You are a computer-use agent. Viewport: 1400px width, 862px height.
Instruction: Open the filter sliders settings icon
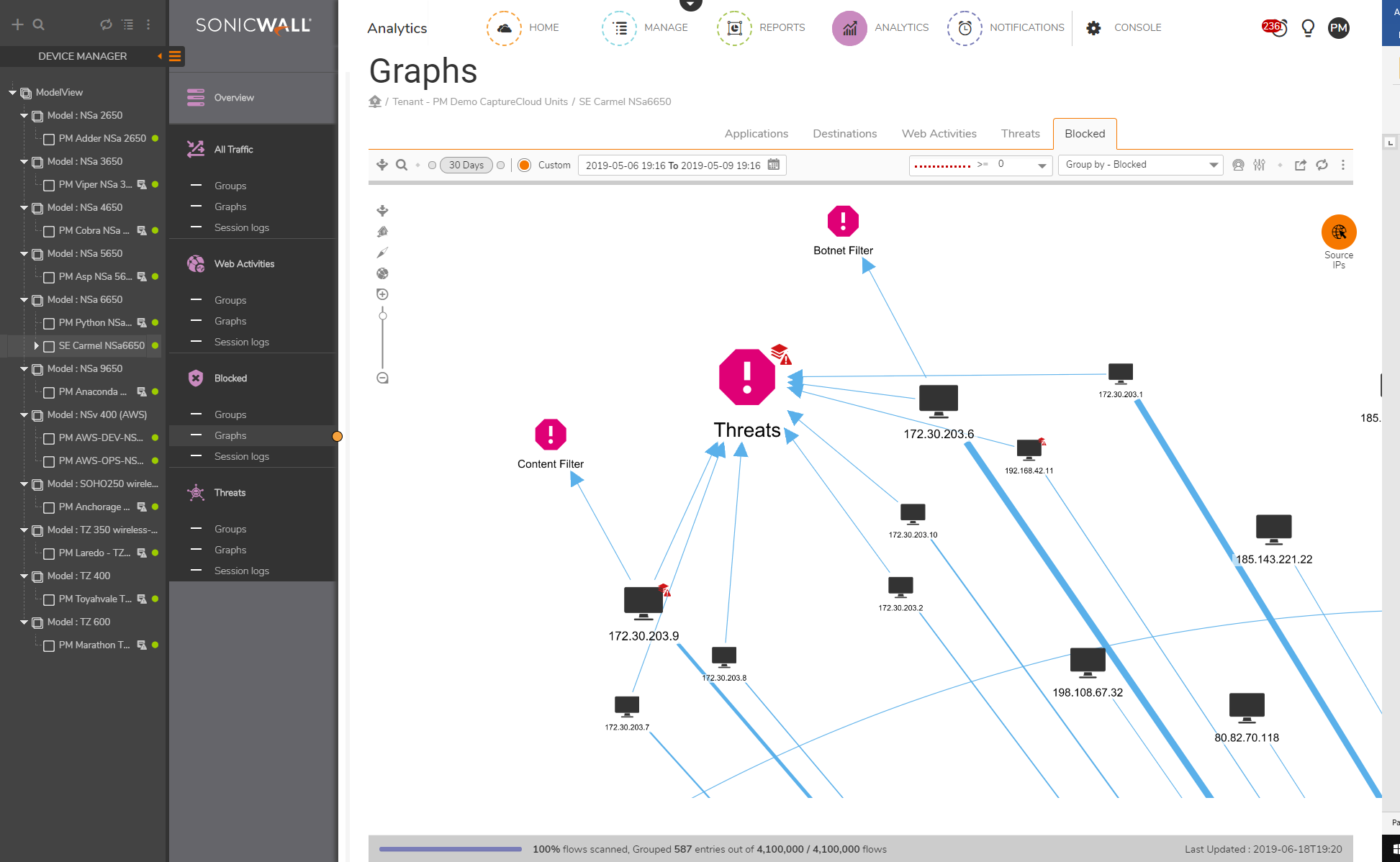tap(1259, 165)
